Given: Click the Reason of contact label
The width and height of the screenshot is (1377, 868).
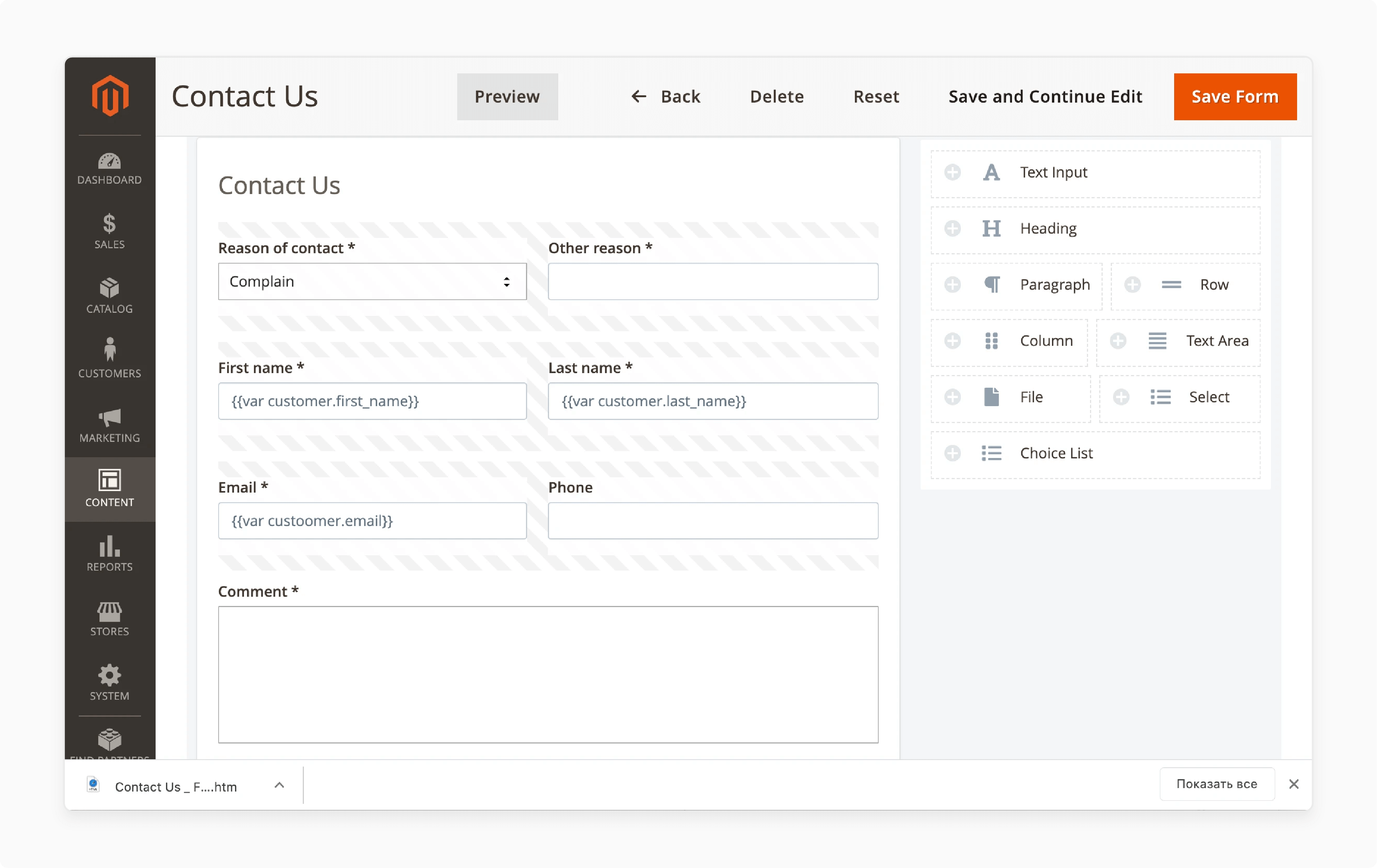Looking at the screenshot, I should [x=287, y=248].
